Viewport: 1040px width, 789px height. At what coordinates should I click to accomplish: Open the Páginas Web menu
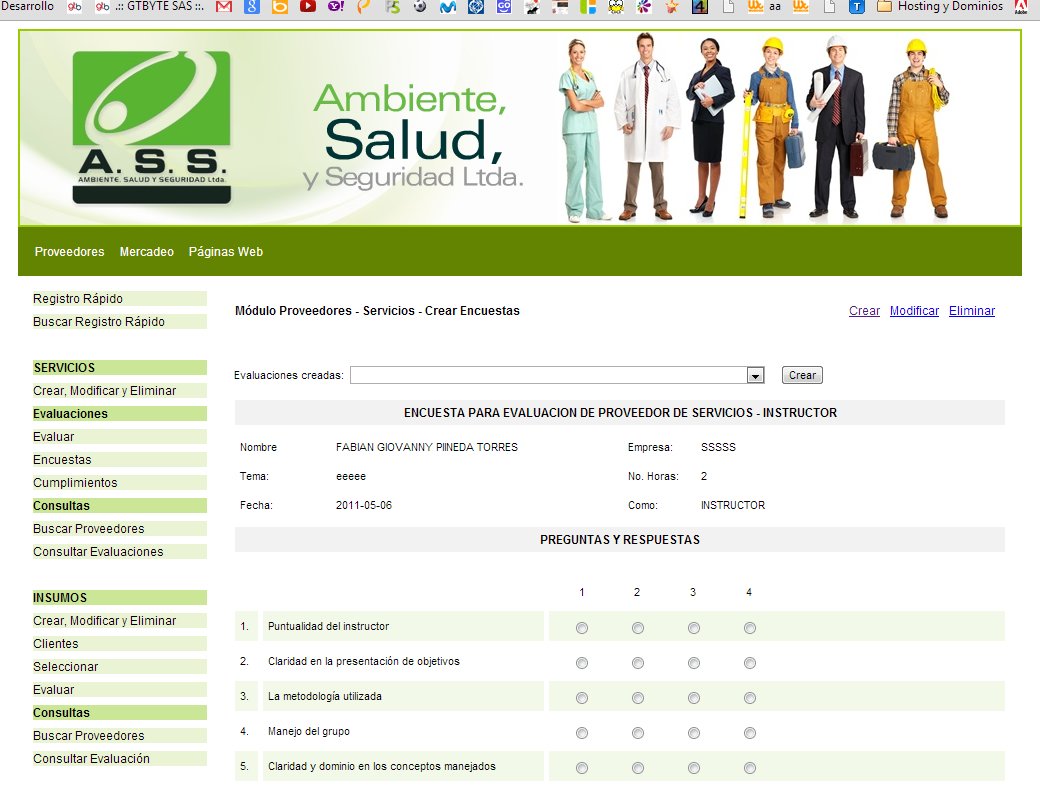pos(225,252)
